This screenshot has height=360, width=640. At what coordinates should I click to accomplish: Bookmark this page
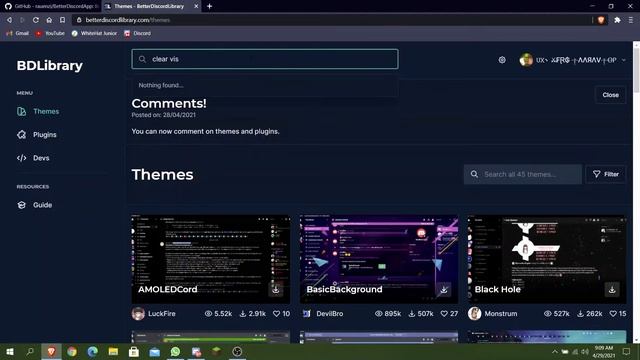[x=62, y=20]
